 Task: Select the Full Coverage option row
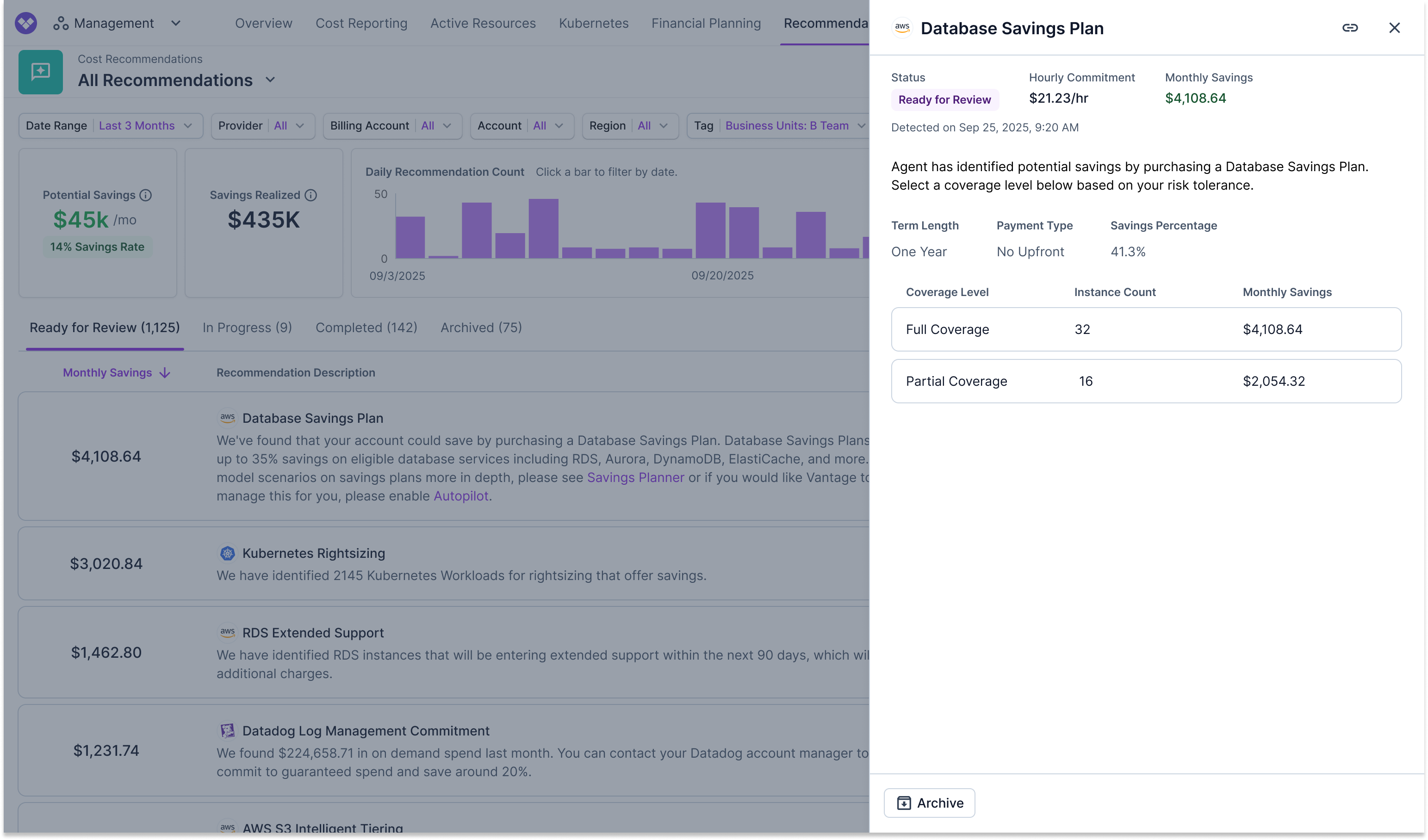(x=1146, y=330)
